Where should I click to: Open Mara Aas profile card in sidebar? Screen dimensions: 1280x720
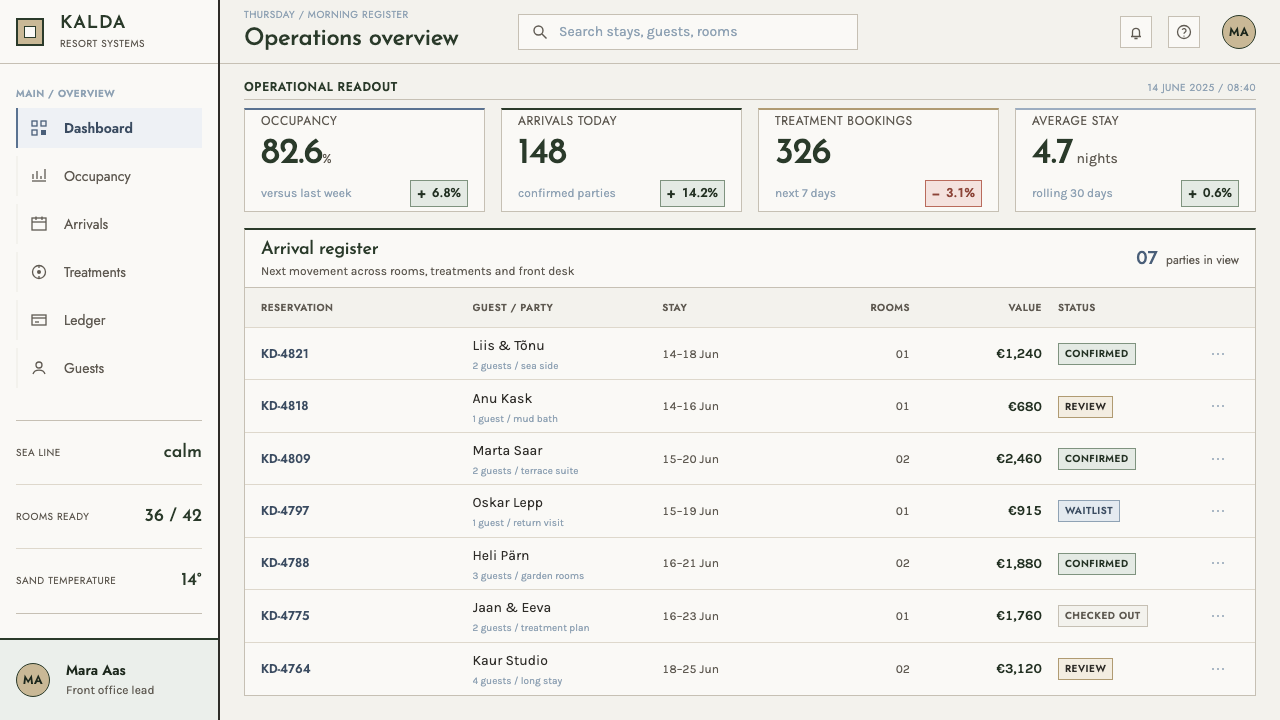point(109,680)
